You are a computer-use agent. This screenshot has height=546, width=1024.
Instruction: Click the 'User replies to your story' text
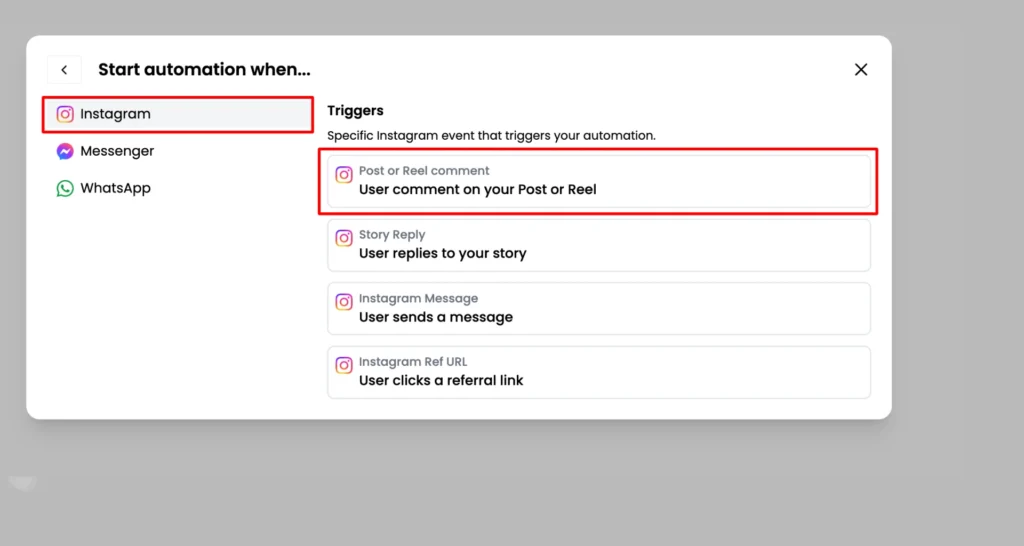443,253
